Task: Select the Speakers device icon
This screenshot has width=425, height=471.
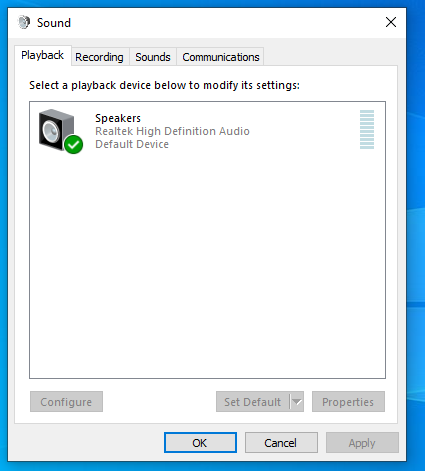Action: [61, 131]
